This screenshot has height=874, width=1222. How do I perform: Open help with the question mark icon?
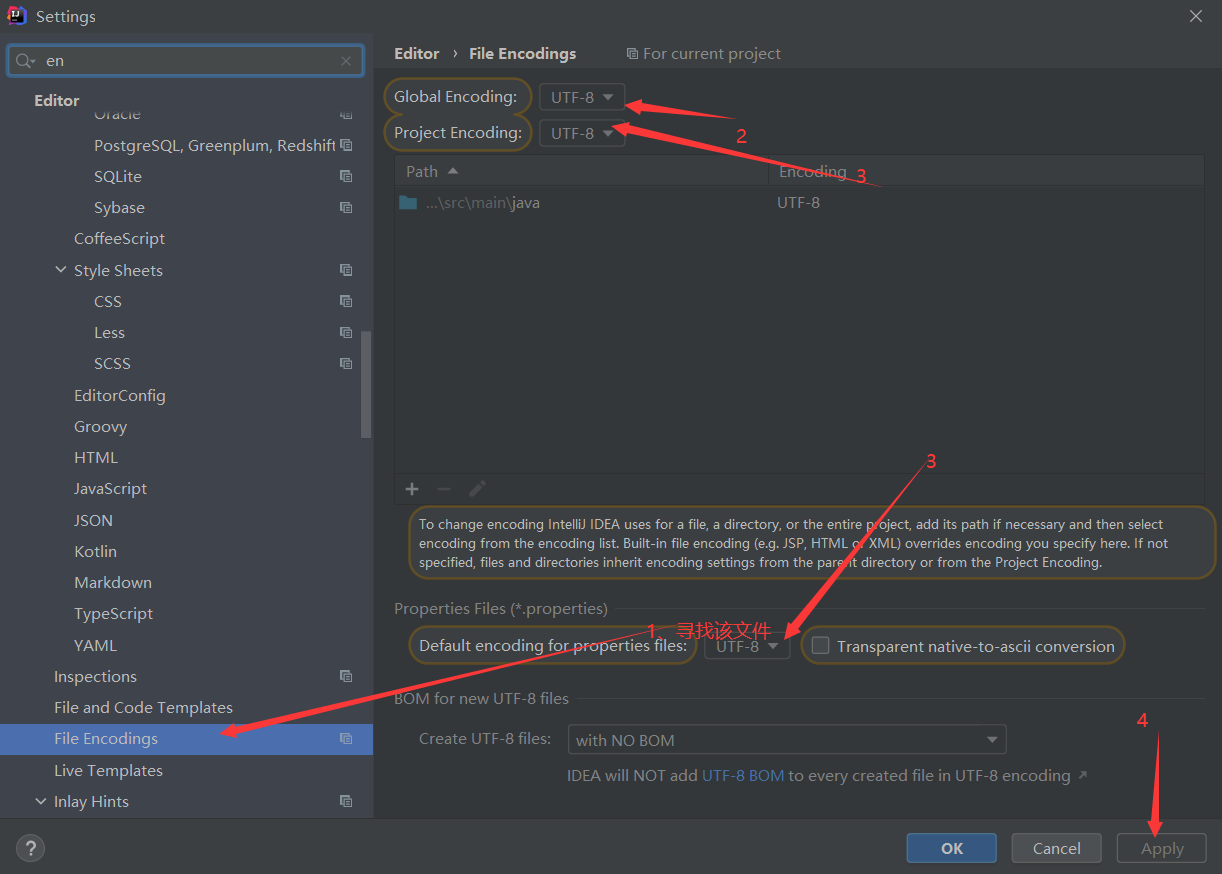coord(30,849)
